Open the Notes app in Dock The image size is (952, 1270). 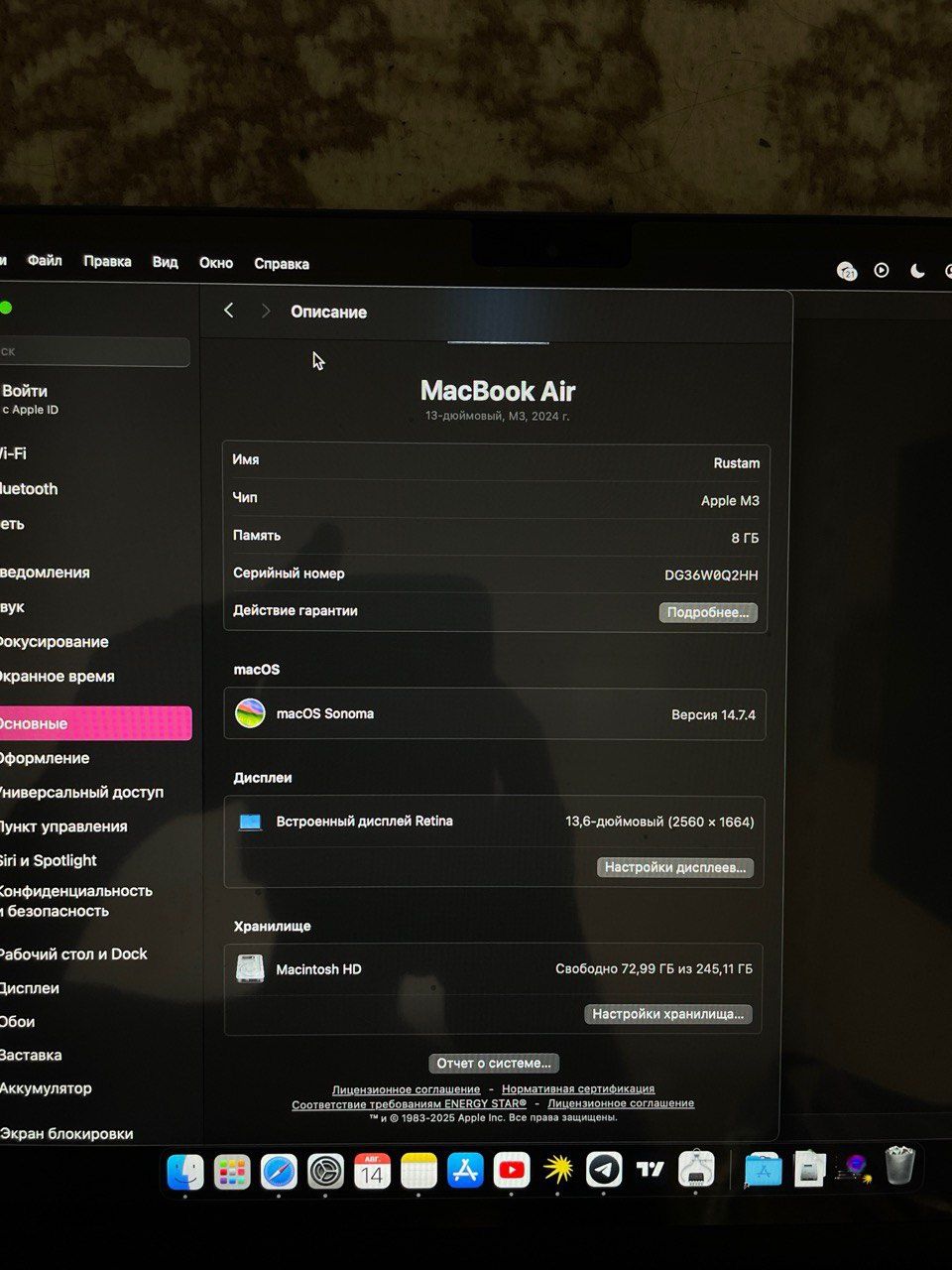[x=418, y=1172]
